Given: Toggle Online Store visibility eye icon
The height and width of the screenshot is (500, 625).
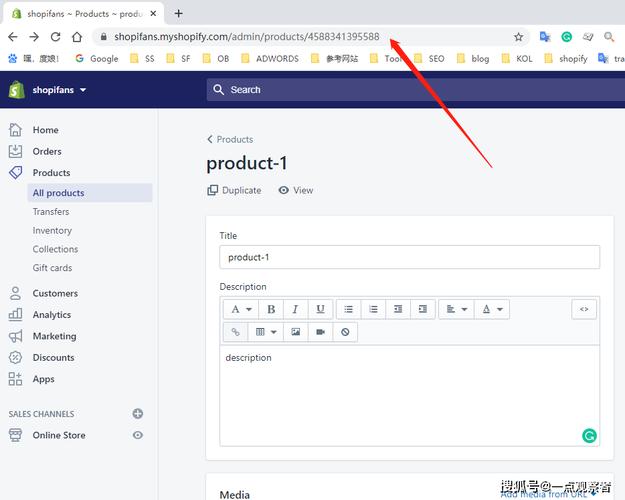Looking at the screenshot, I should (x=138, y=435).
